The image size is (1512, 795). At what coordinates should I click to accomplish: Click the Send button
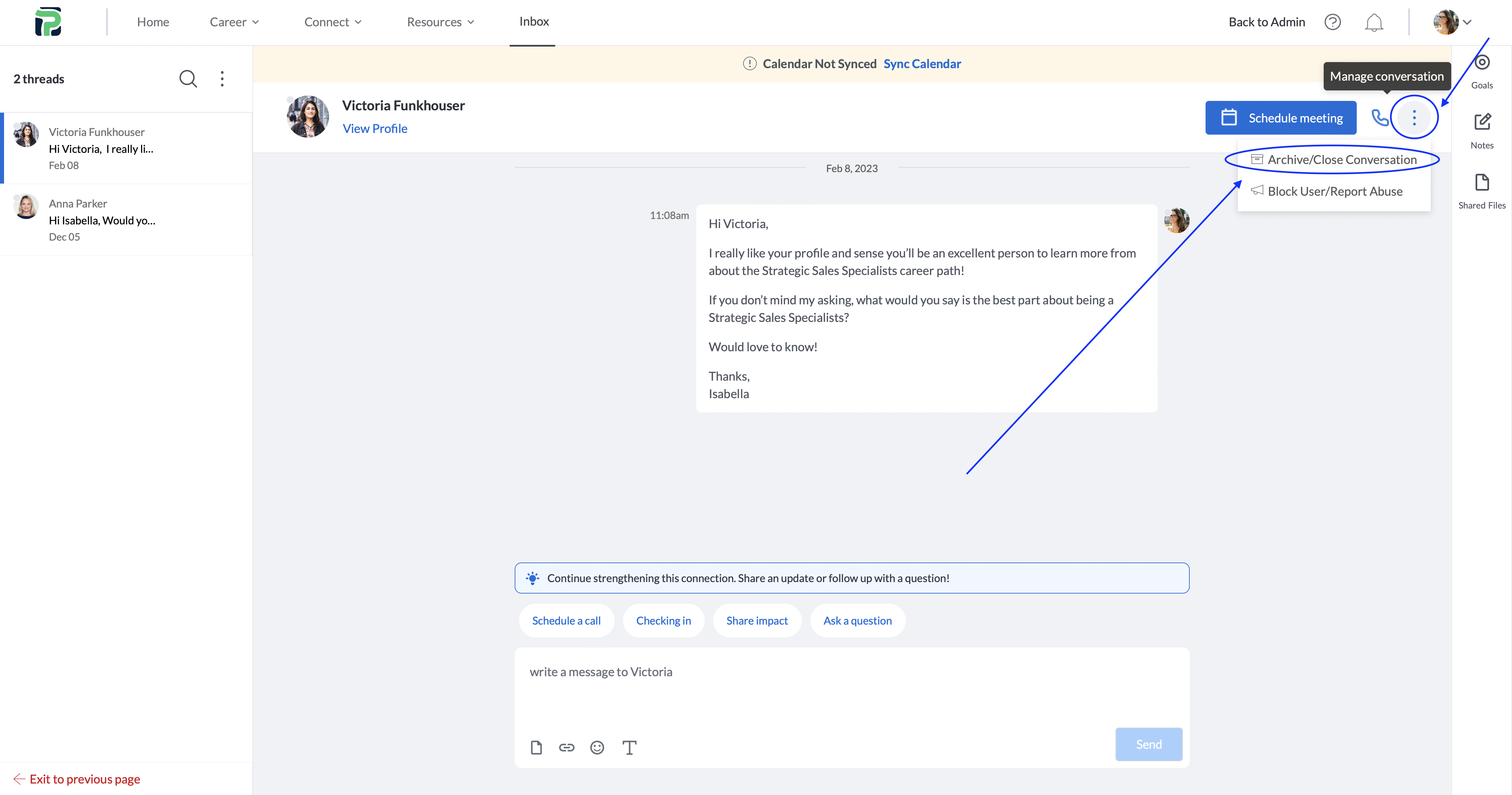[1149, 744]
